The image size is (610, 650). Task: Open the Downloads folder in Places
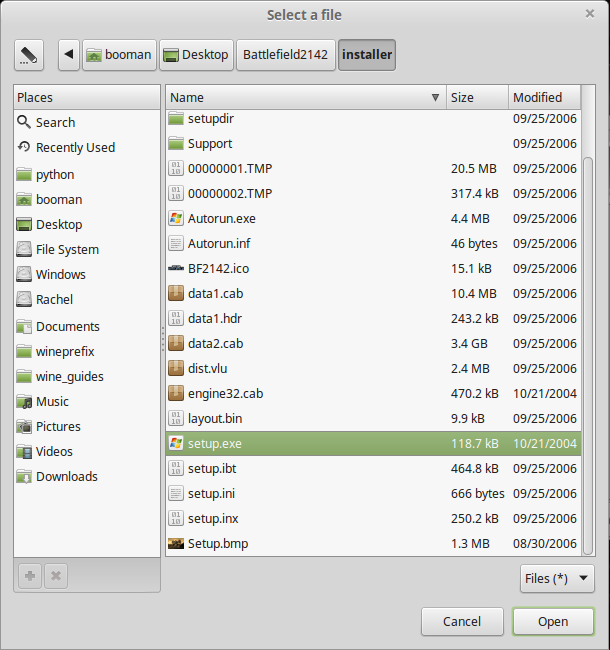tap(87, 476)
